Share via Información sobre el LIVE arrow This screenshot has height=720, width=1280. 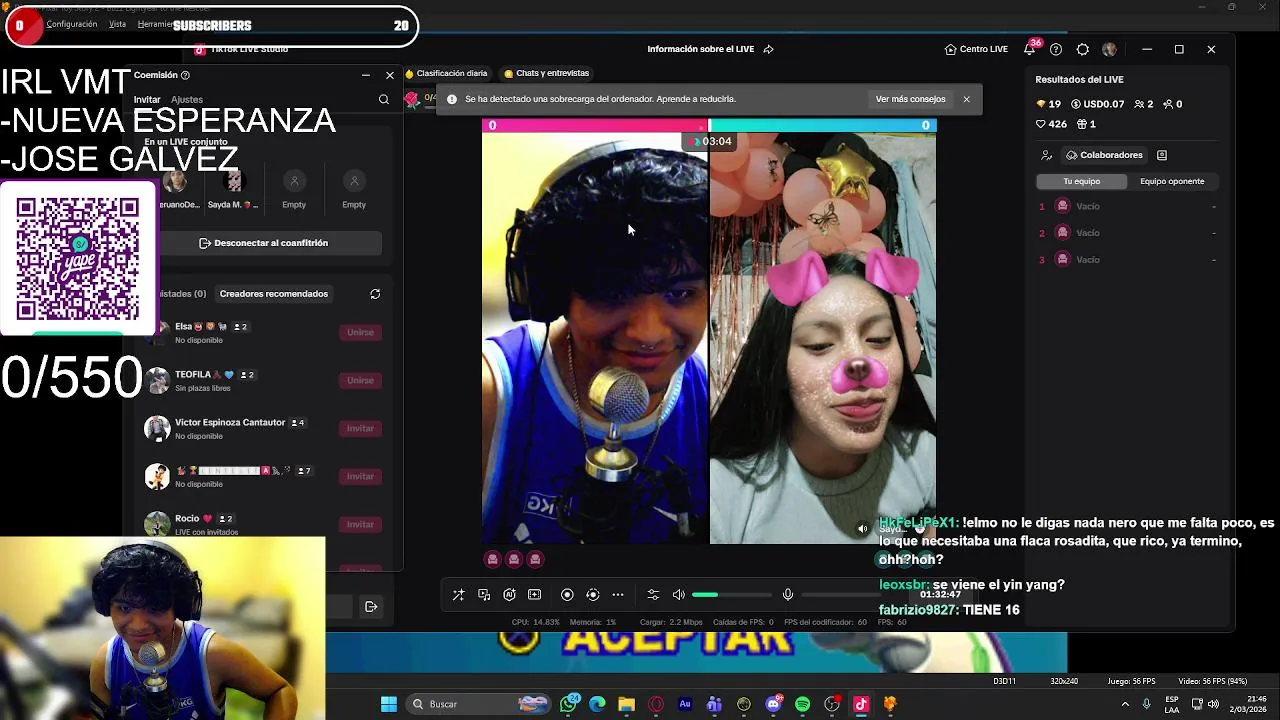point(768,49)
